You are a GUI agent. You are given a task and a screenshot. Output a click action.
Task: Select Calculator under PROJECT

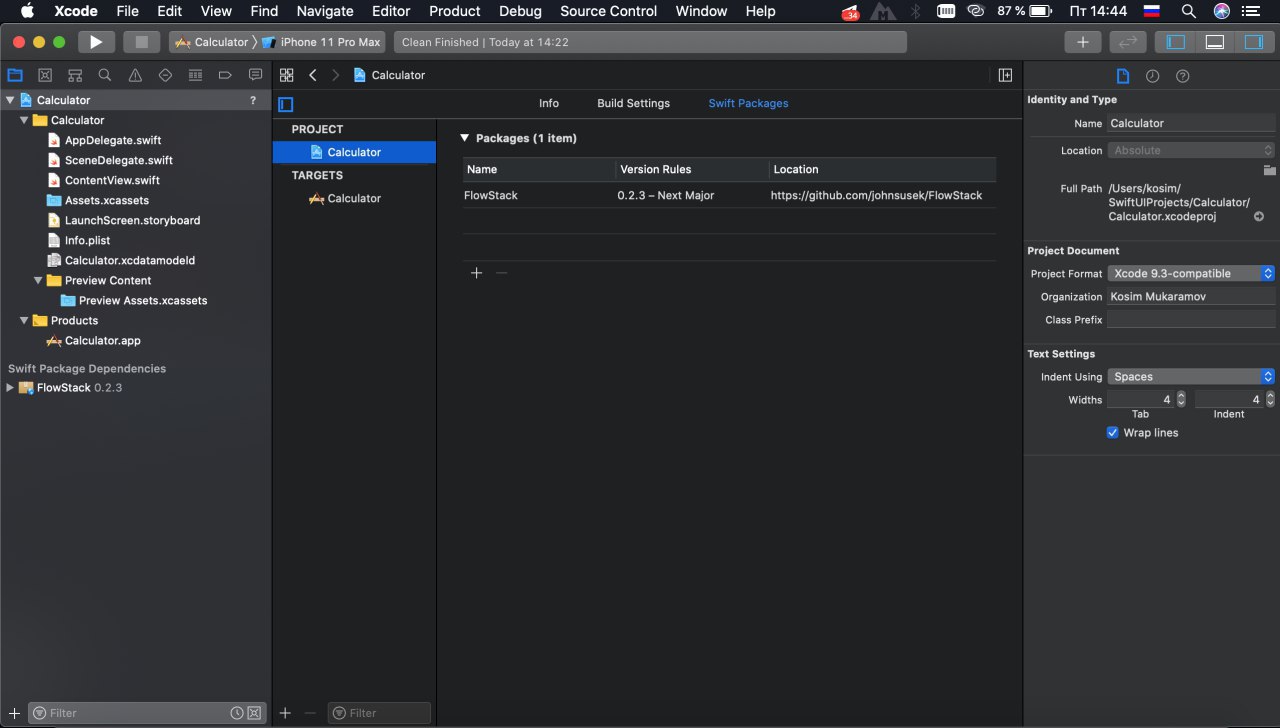pos(355,152)
